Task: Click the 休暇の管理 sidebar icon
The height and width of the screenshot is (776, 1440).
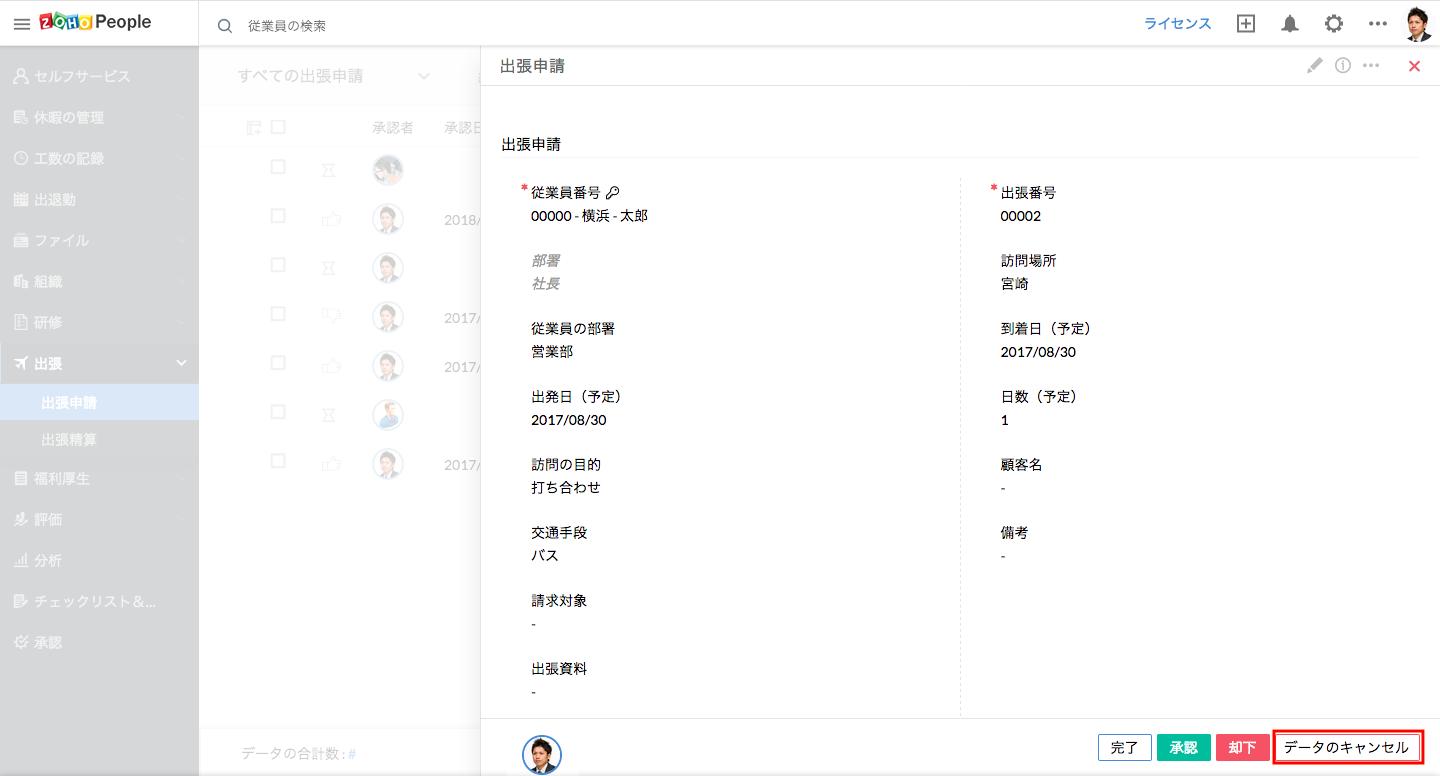Action: point(21,117)
